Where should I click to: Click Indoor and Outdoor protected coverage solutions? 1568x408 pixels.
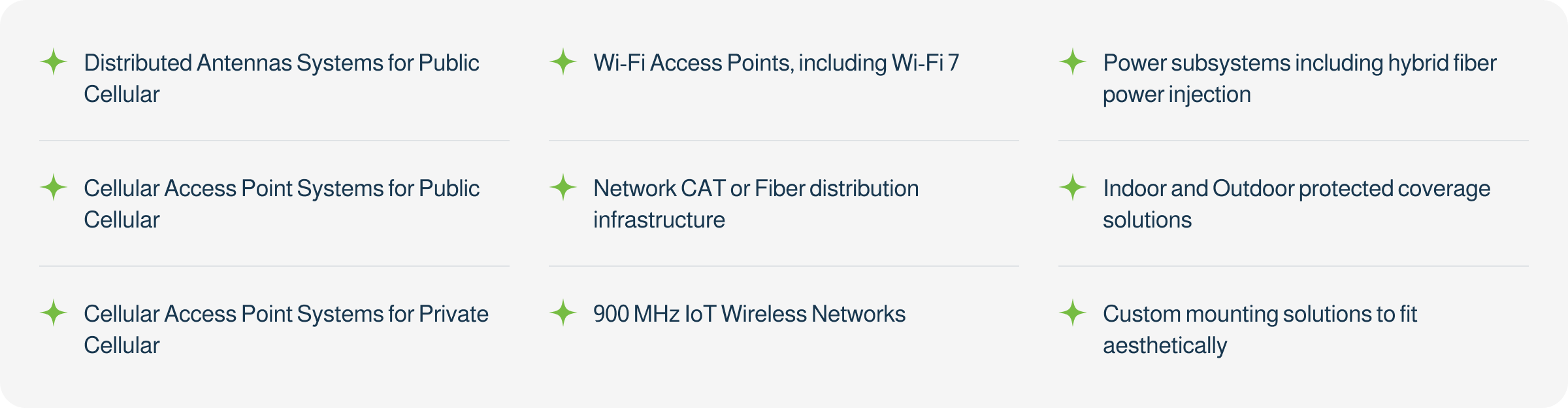tap(1296, 203)
